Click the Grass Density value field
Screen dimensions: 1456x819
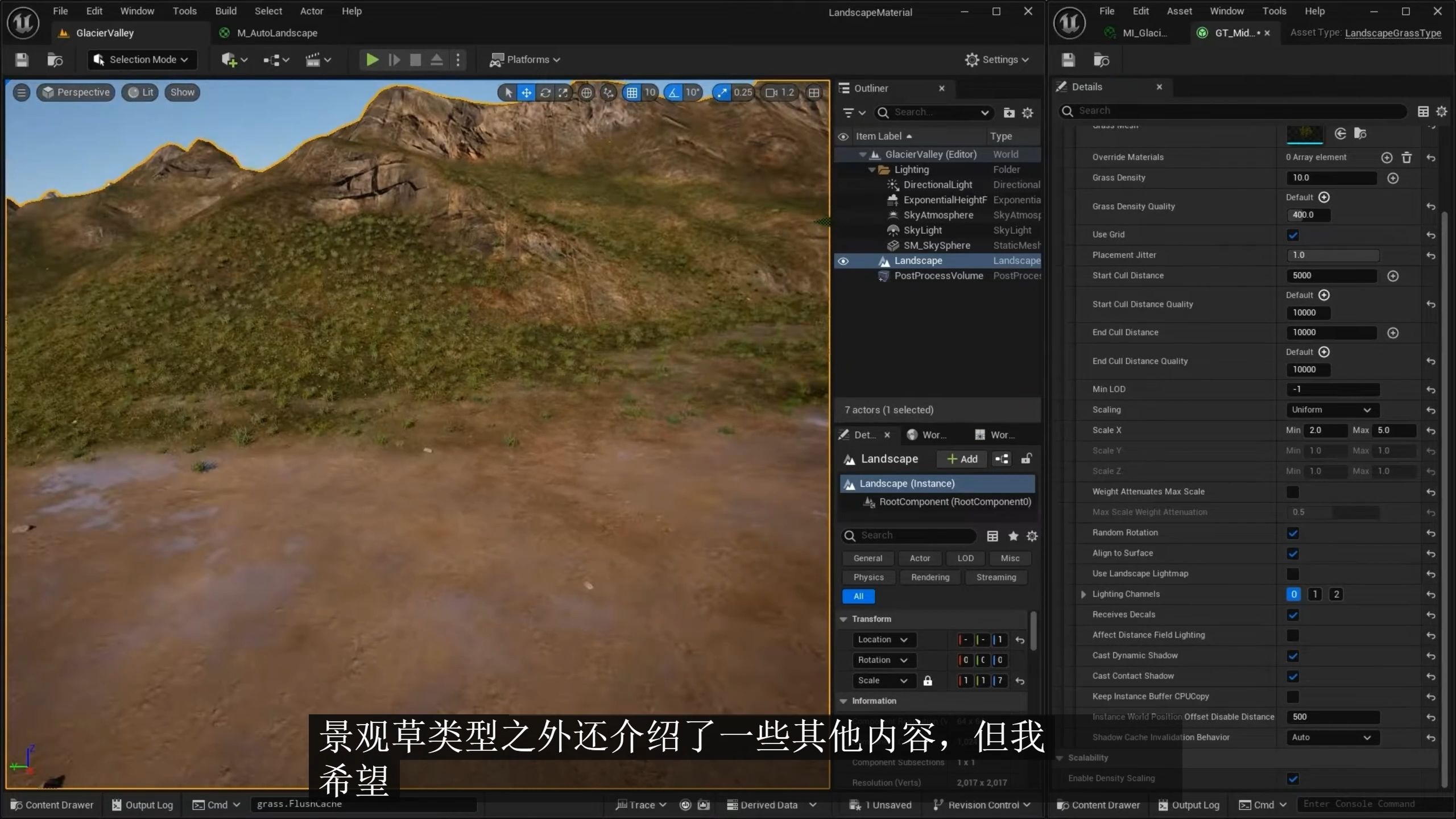click(x=1331, y=178)
